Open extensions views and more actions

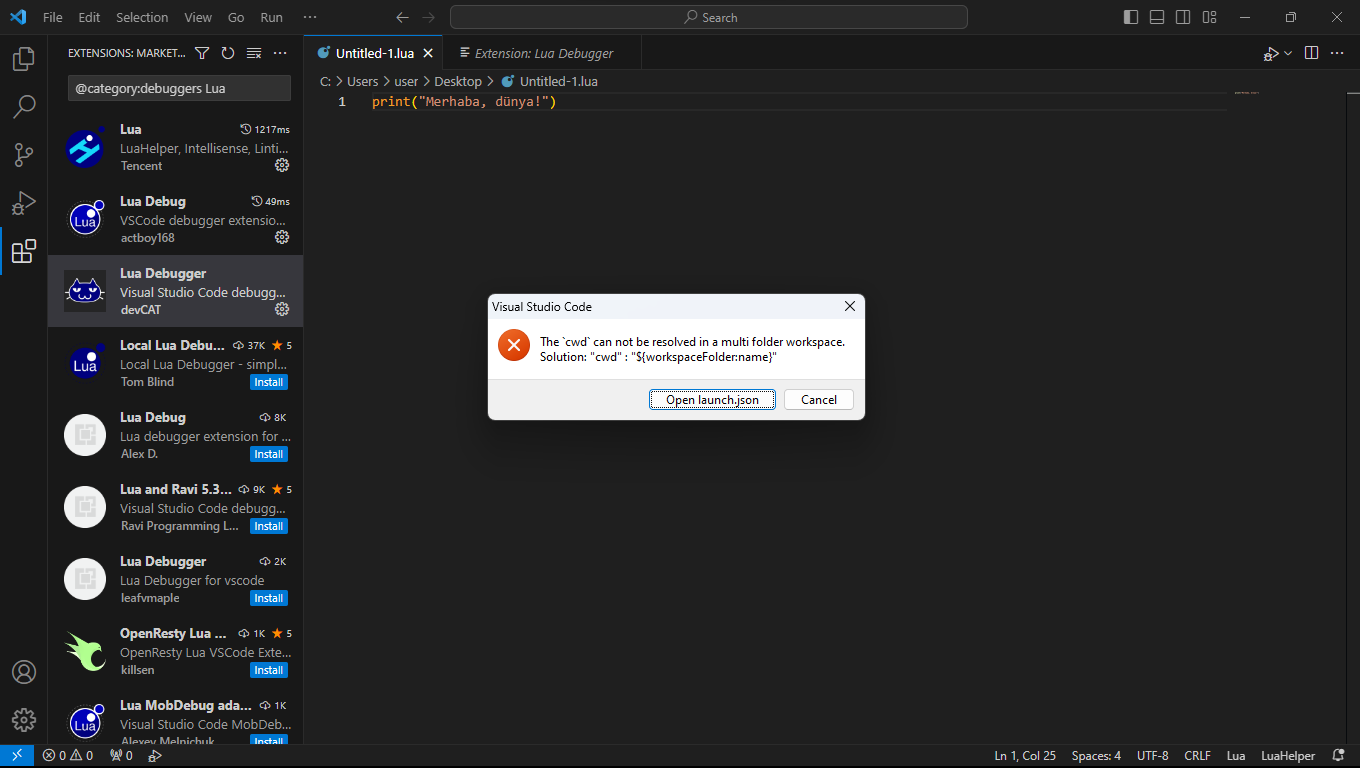pos(280,53)
